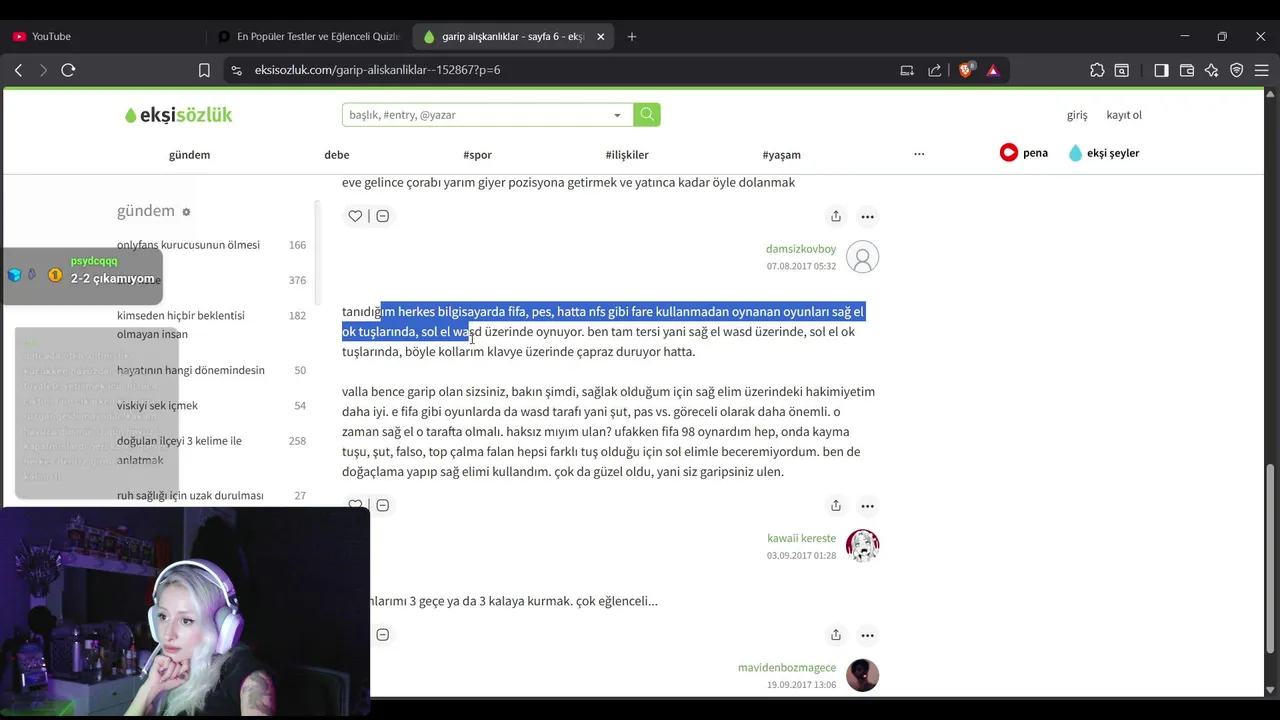
Task: Open kawaii kereste author profile
Action: click(x=801, y=538)
